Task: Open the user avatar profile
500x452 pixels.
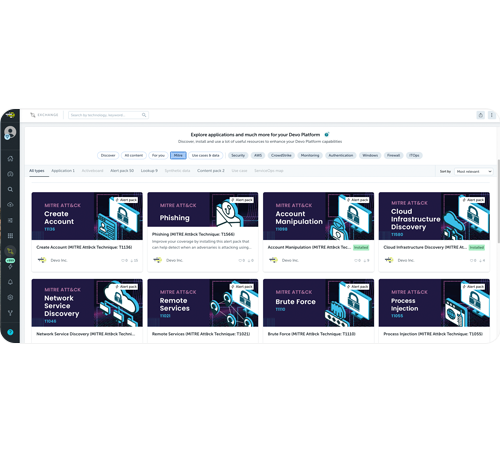Action: pos(10,132)
